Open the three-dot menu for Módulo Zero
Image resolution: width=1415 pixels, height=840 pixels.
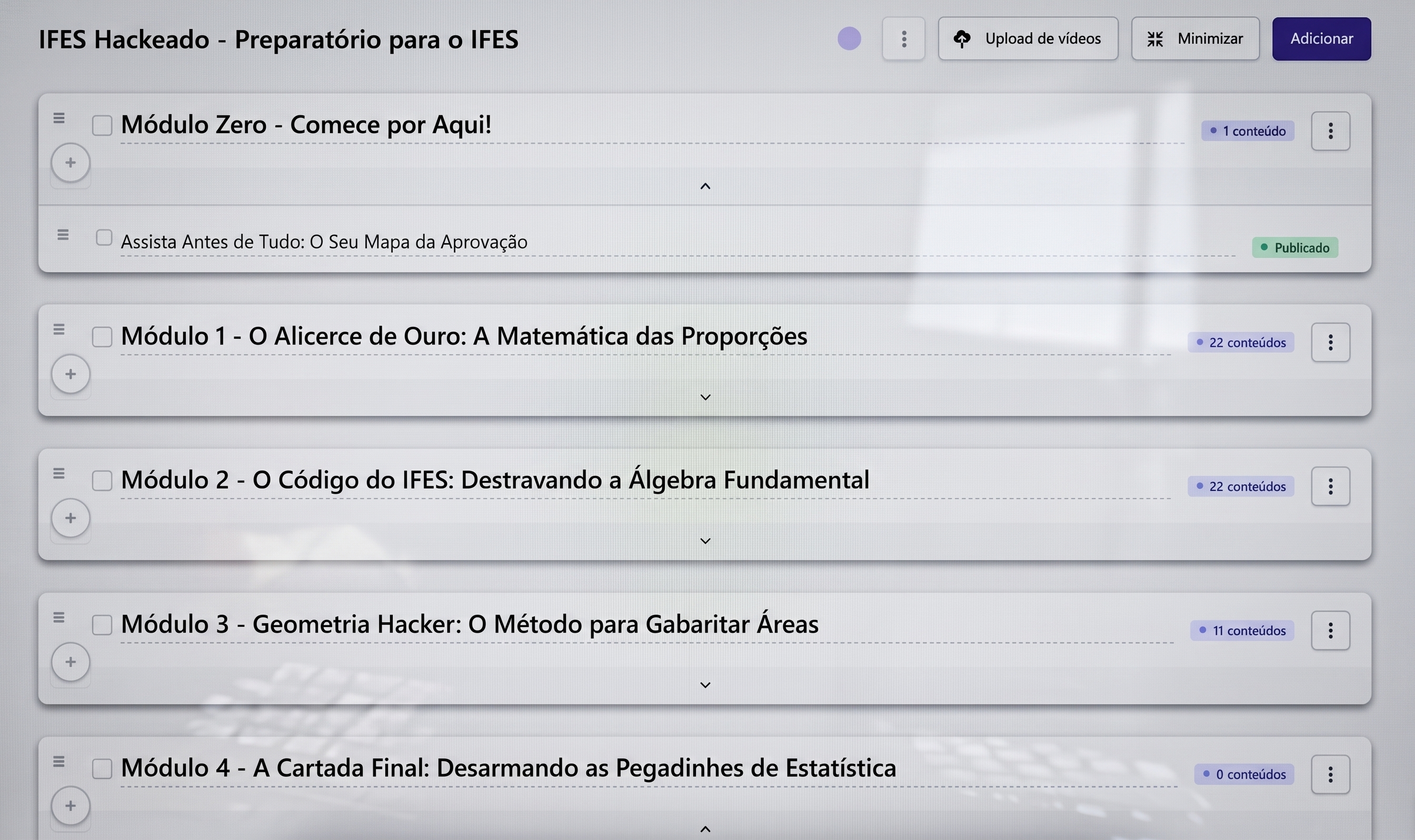1330,131
